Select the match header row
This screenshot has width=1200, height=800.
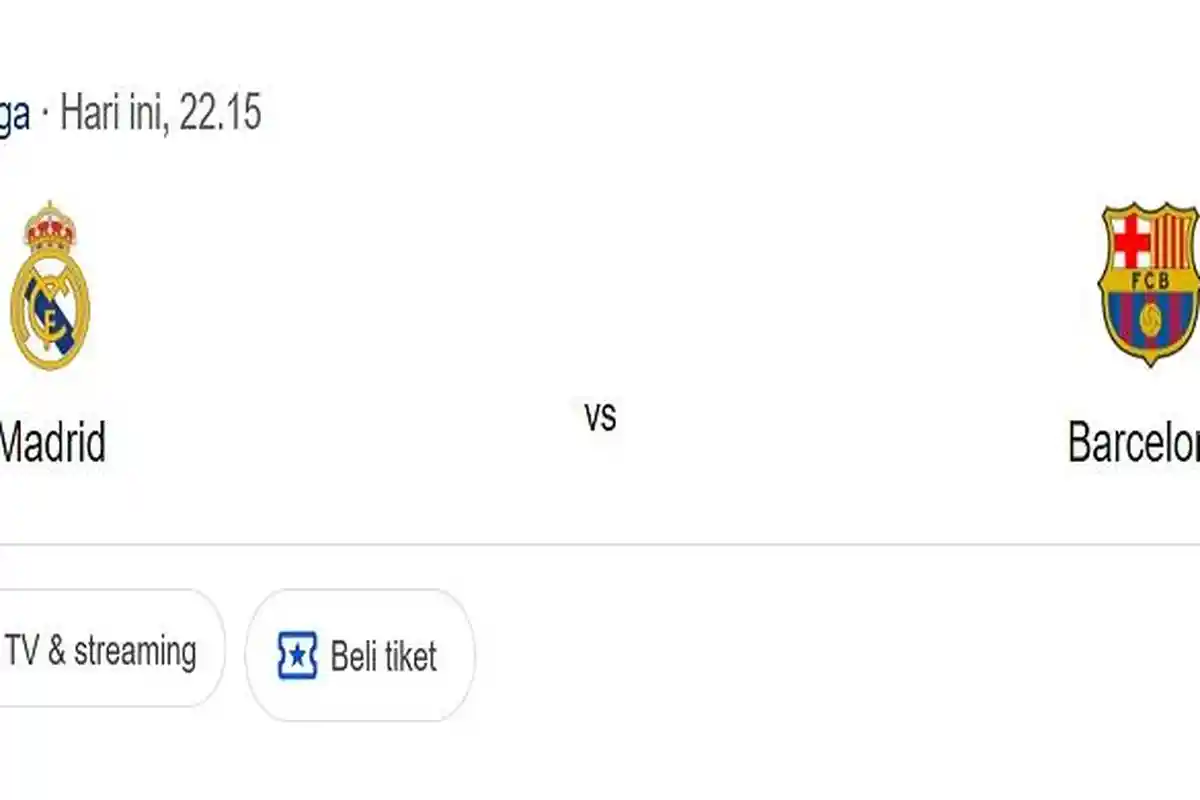coord(600,330)
